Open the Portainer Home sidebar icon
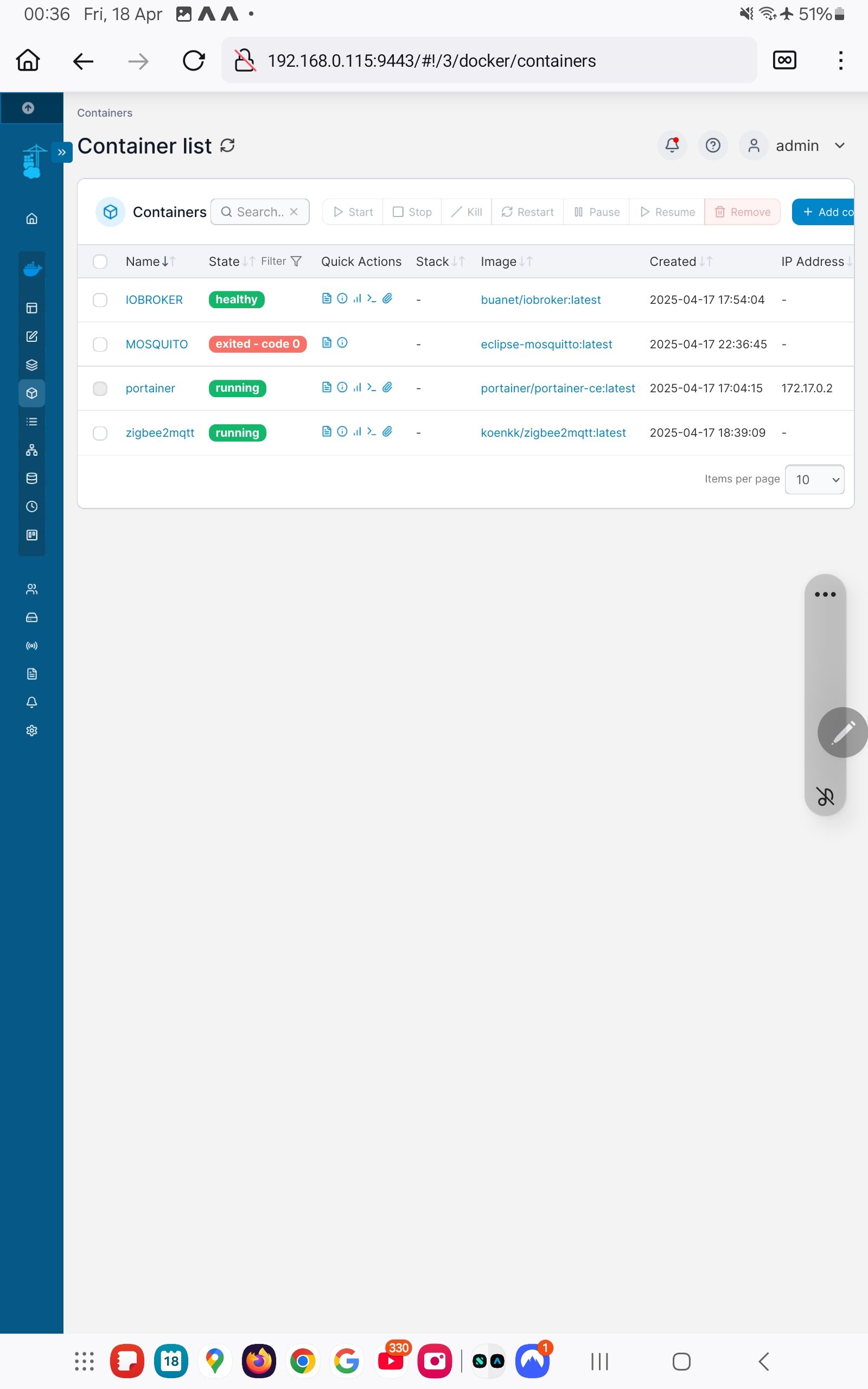Screen dimensions: 868x1389 coord(31,219)
